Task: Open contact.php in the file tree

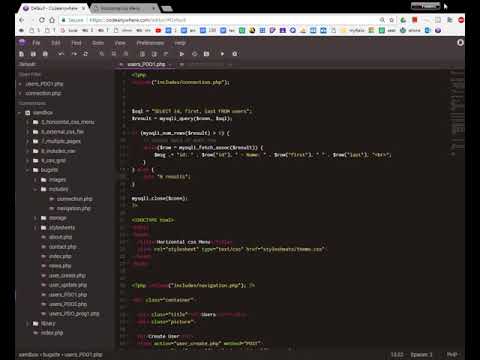Action: pyautogui.click(x=63, y=247)
